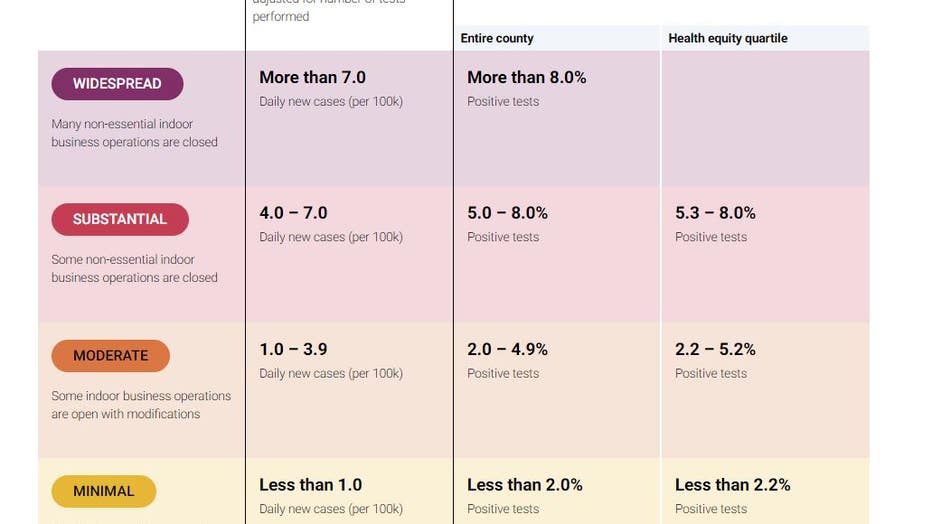Click the "2.0 – 4.9%" county positivity value

(x=507, y=349)
